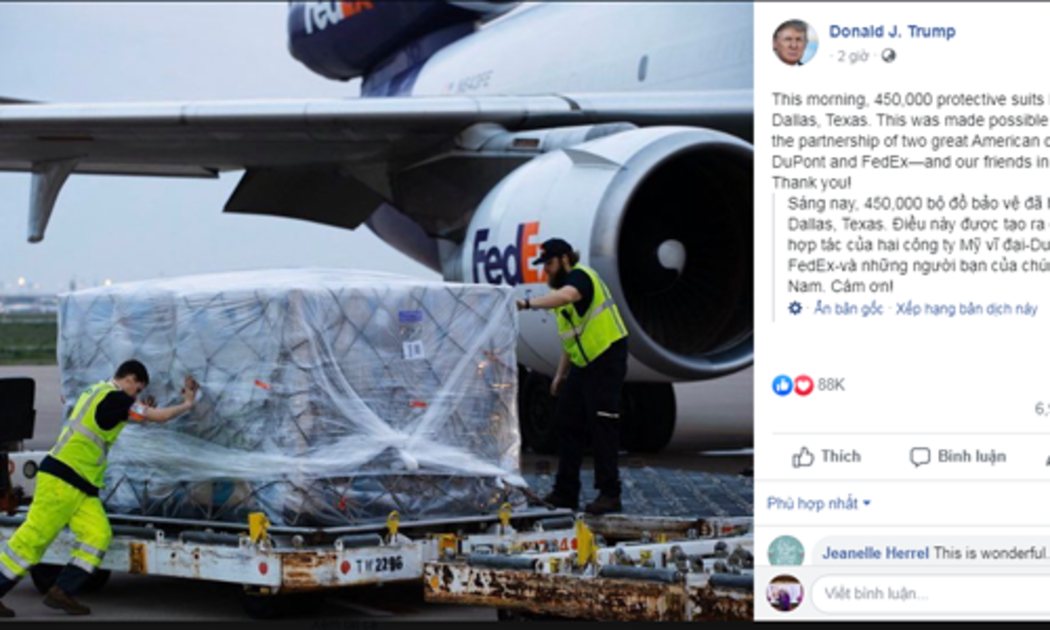Open translation settings gear icon
Image resolution: width=1050 pixels, height=630 pixels.
pos(795,309)
